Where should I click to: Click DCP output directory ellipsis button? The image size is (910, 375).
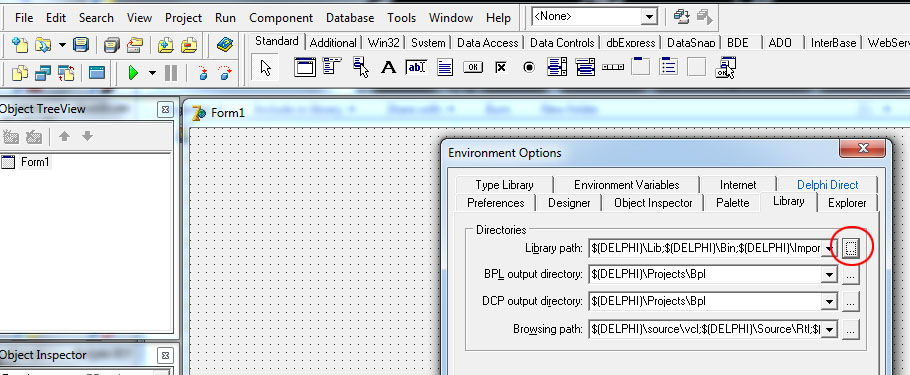(x=850, y=302)
